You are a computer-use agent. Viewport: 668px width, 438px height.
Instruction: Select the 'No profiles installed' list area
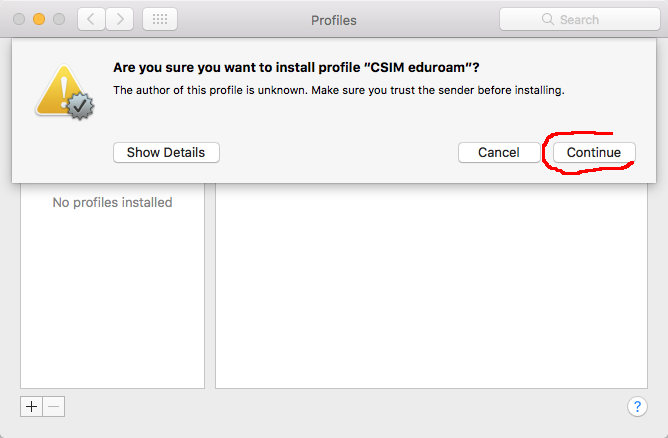pyautogui.click(x=112, y=285)
